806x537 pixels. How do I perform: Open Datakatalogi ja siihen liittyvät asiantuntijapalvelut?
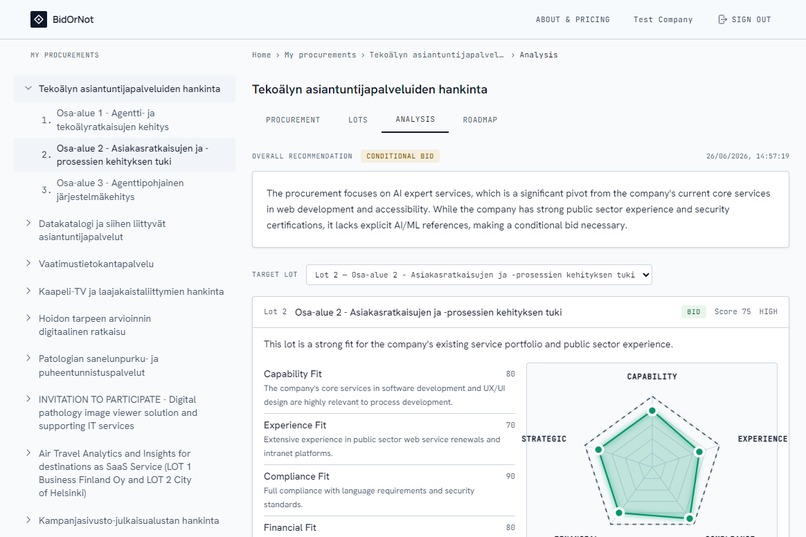tap(102, 230)
